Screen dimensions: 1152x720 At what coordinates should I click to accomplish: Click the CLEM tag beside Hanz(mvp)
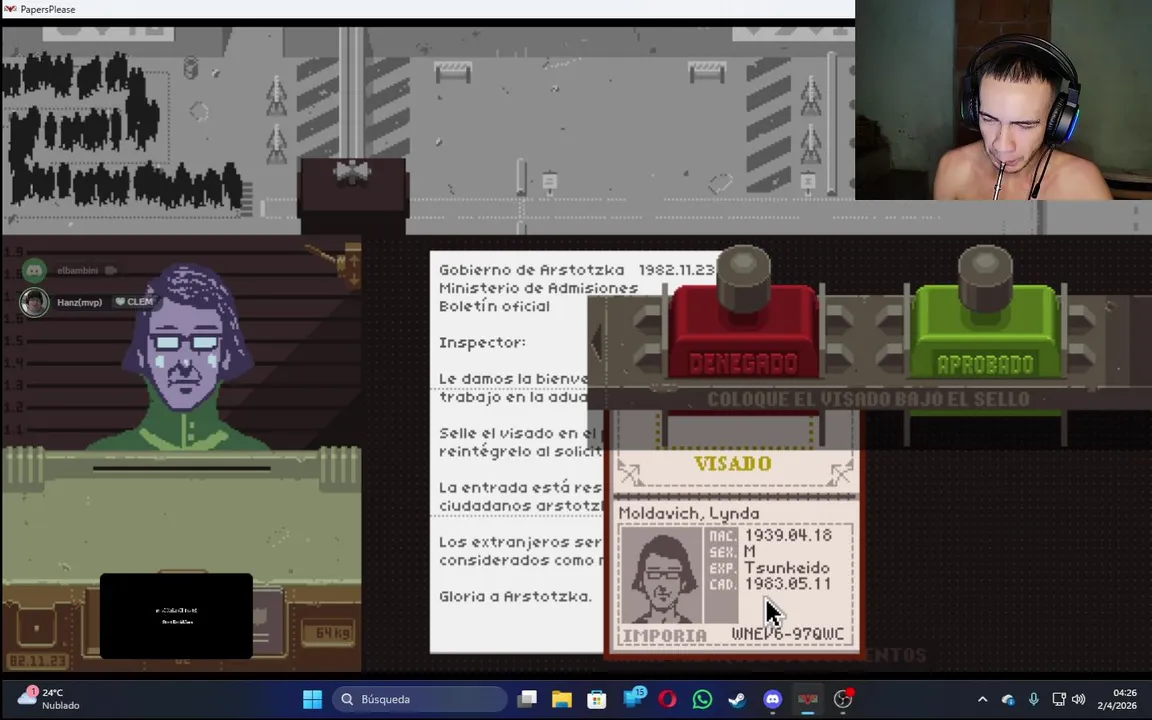click(134, 302)
